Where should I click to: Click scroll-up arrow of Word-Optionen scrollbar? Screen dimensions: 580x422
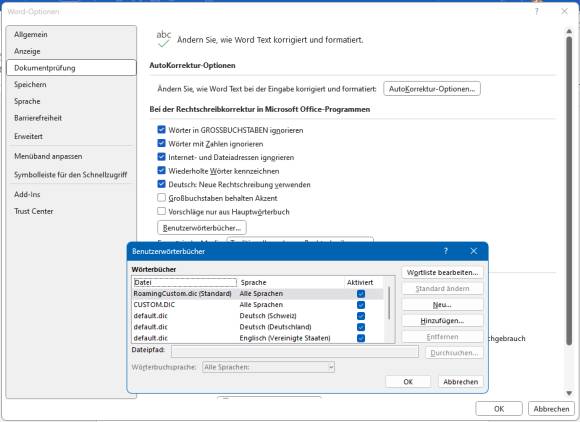(569, 31)
